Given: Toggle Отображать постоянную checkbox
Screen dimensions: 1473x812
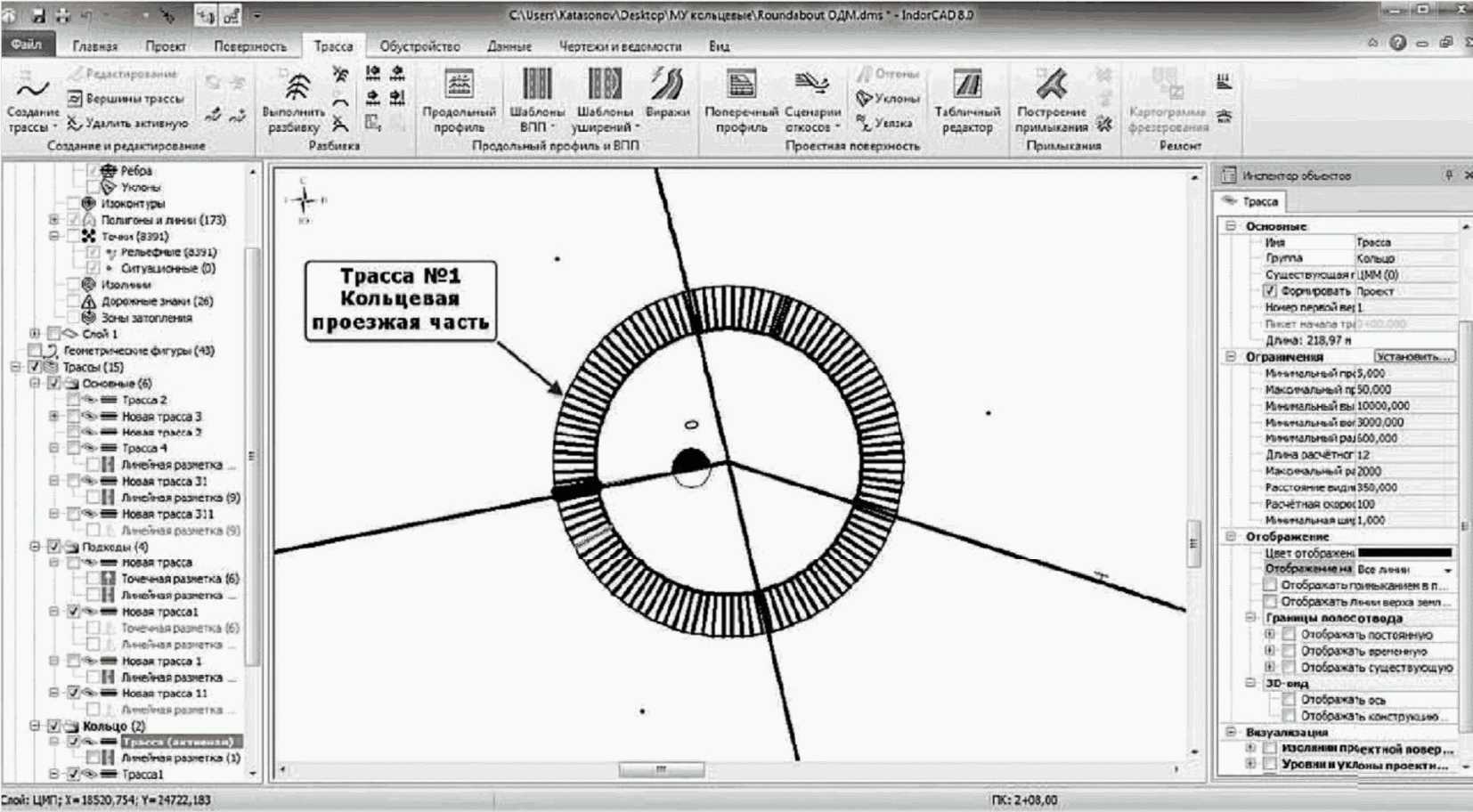Looking at the screenshot, I should (x=1288, y=635).
